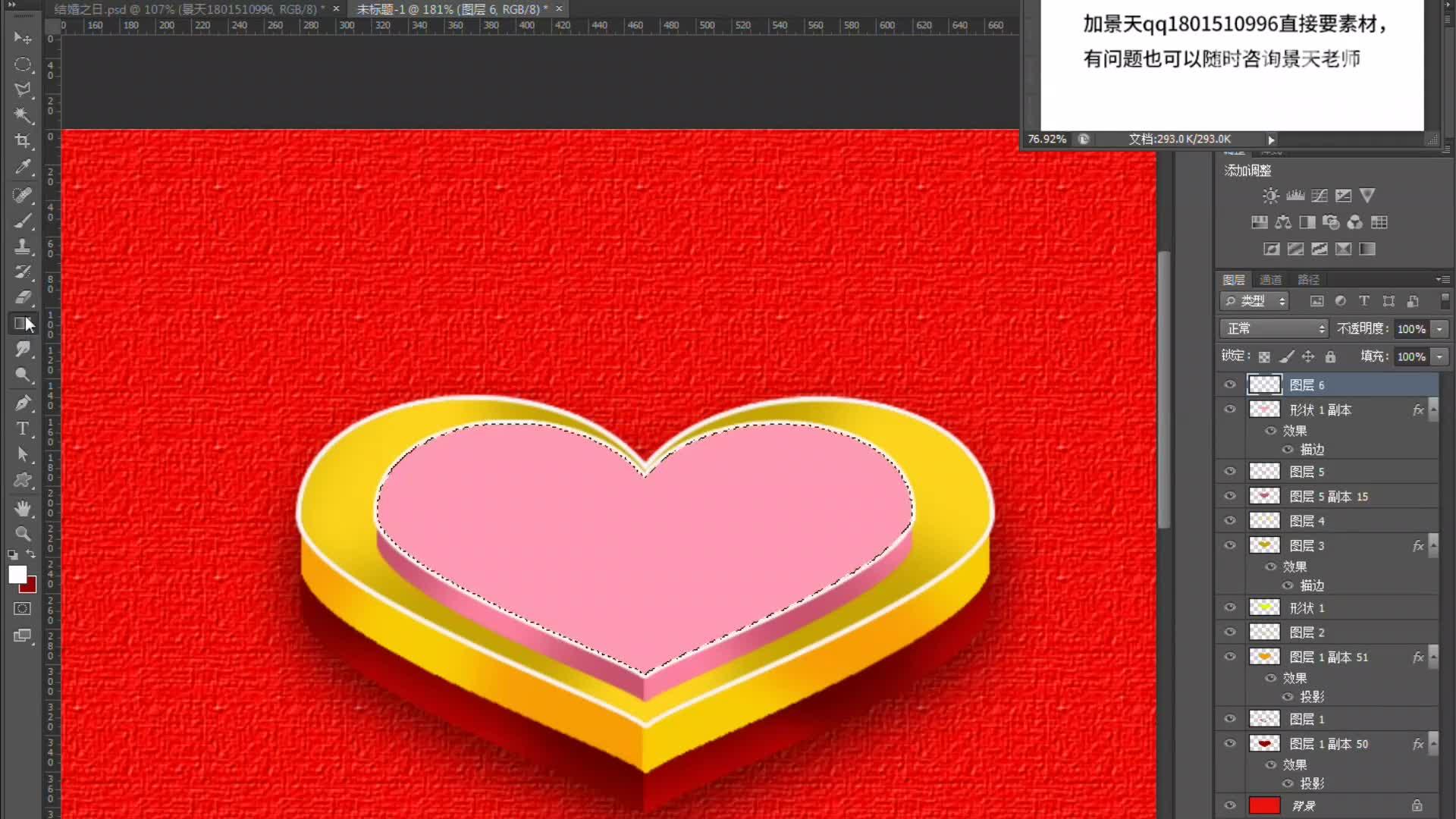
Task: Select the Hand tool
Action: tap(23, 507)
